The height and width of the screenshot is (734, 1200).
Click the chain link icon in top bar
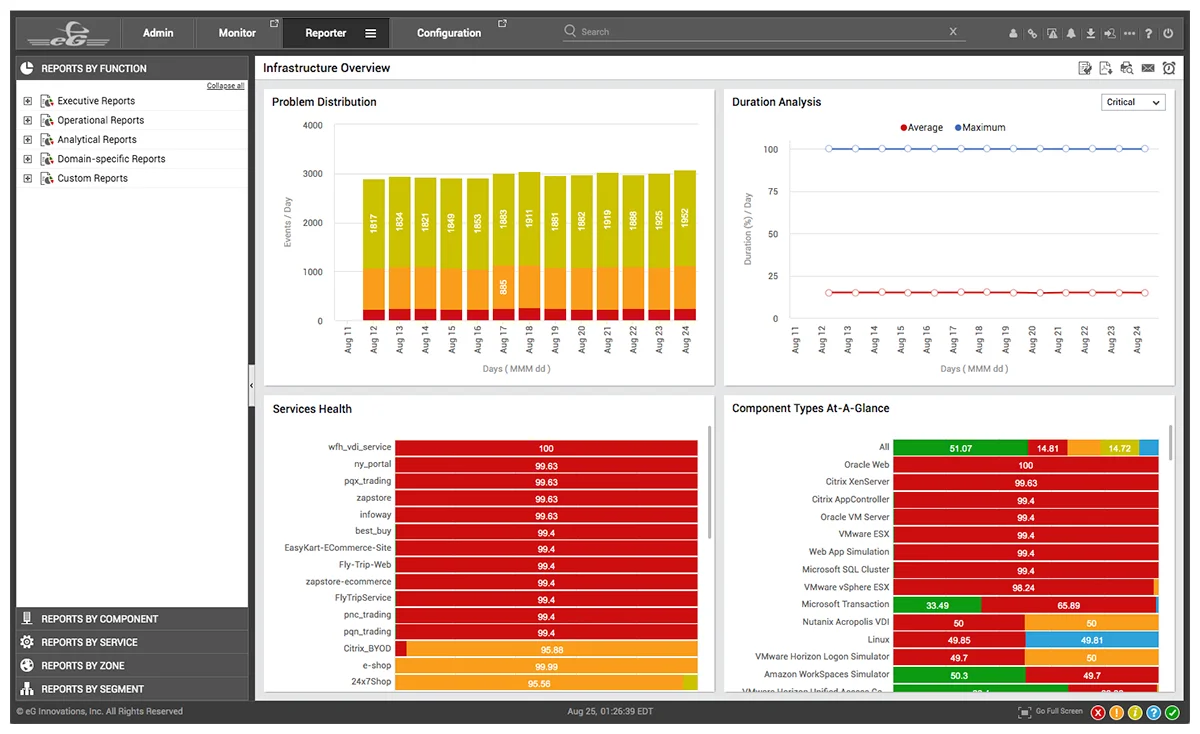point(1032,33)
